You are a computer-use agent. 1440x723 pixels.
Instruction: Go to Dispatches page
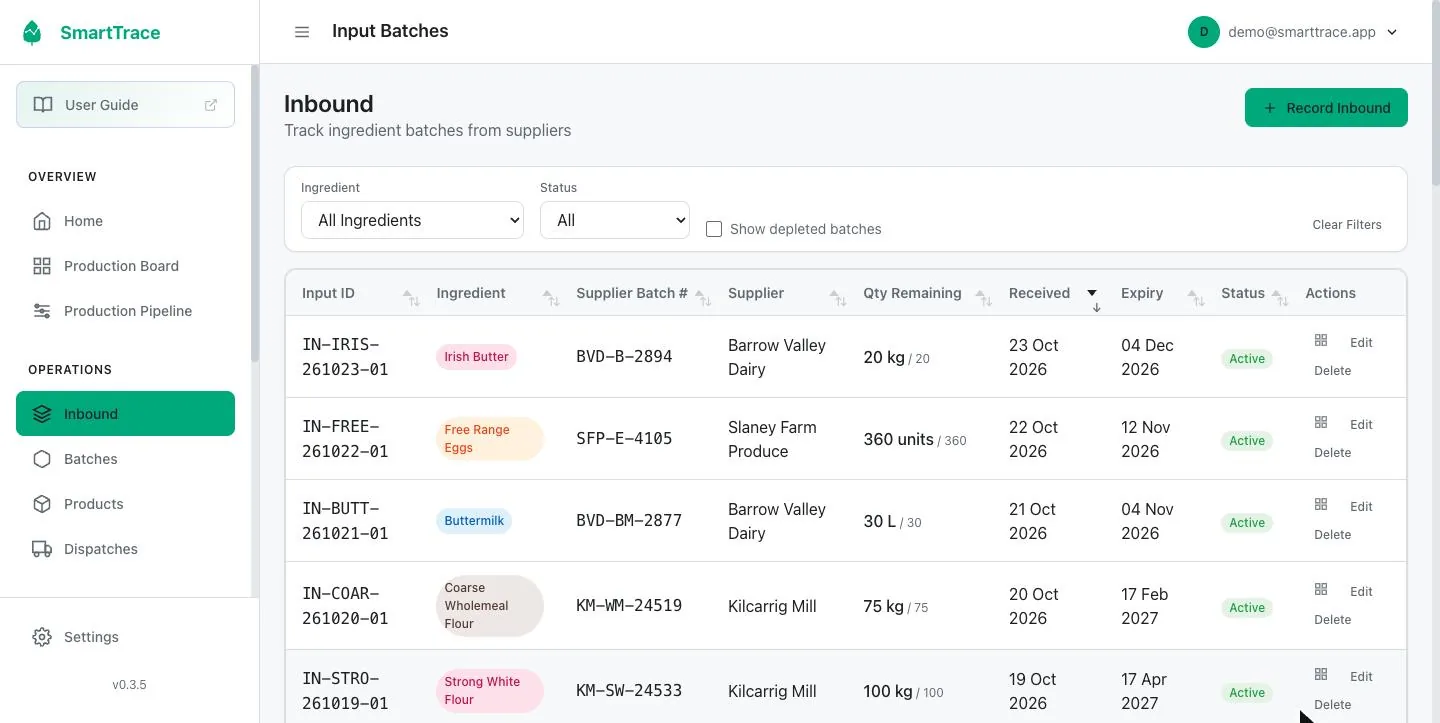125,549
